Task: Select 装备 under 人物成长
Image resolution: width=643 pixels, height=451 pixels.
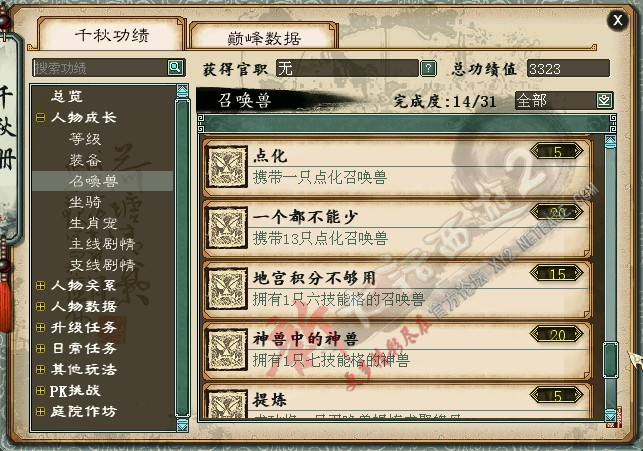Action: pos(85,160)
